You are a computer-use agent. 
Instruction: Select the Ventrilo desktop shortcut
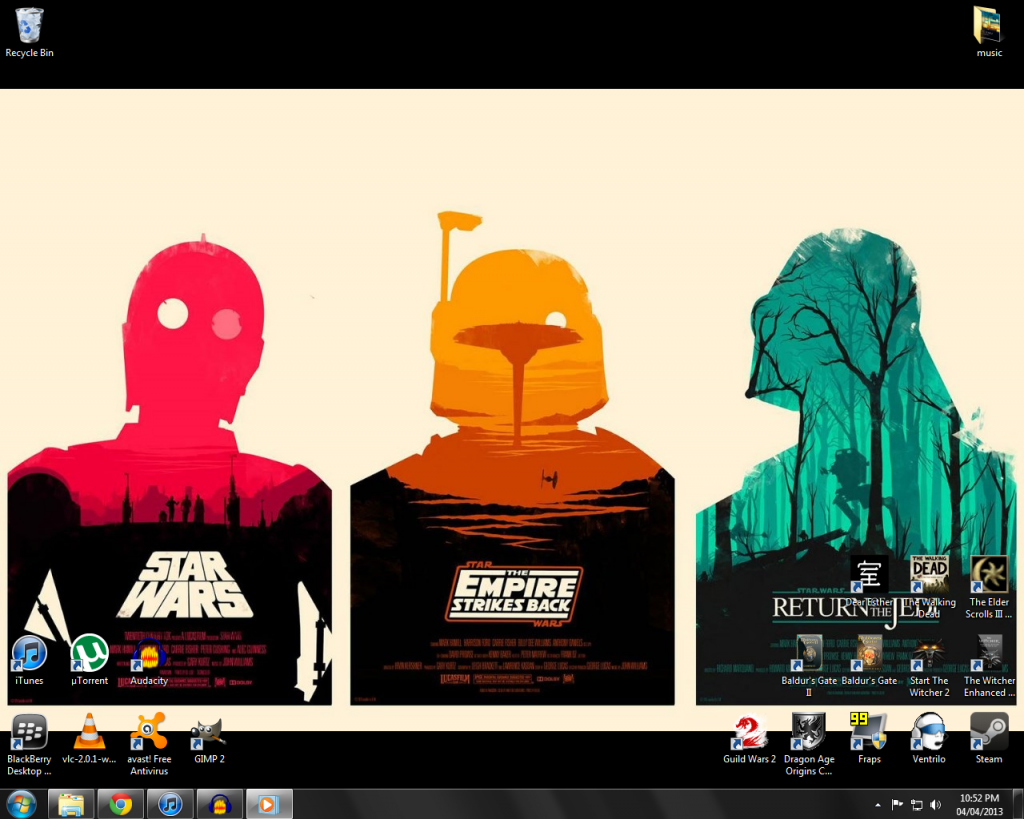[x=928, y=733]
